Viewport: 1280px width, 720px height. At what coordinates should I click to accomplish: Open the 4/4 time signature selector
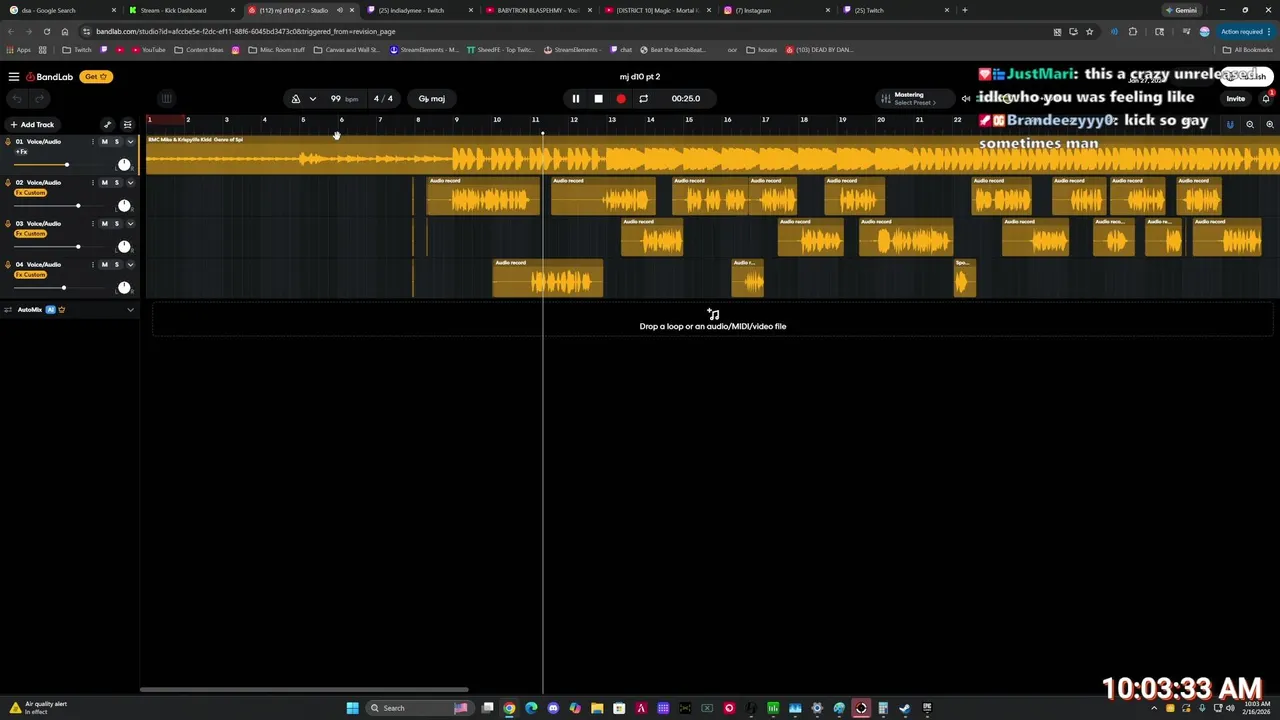coord(383,99)
